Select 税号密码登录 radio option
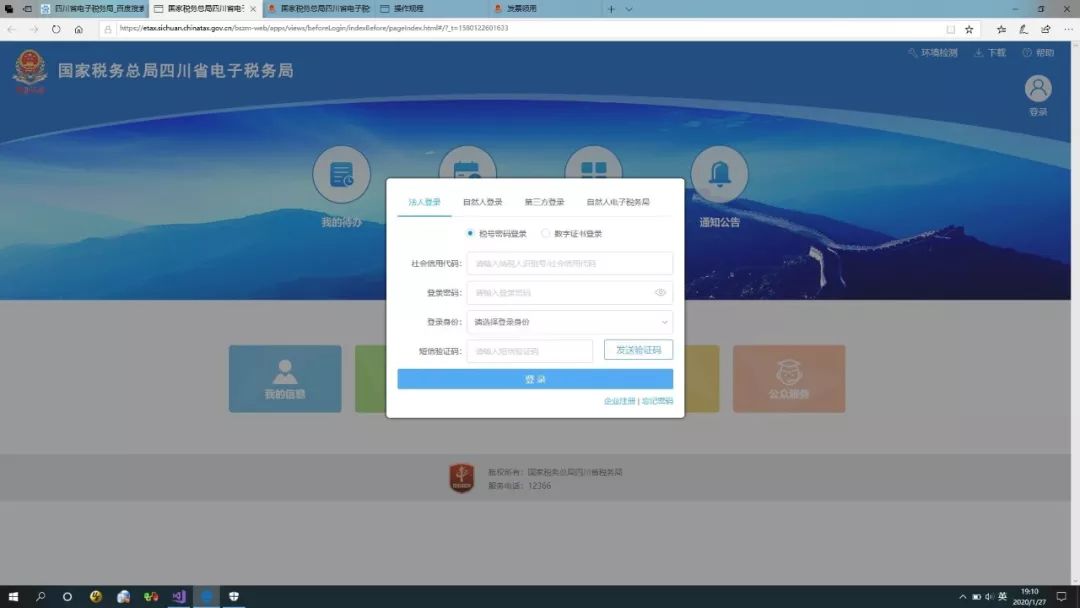This screenshot has width=1080, height=608. click(471, 233)
